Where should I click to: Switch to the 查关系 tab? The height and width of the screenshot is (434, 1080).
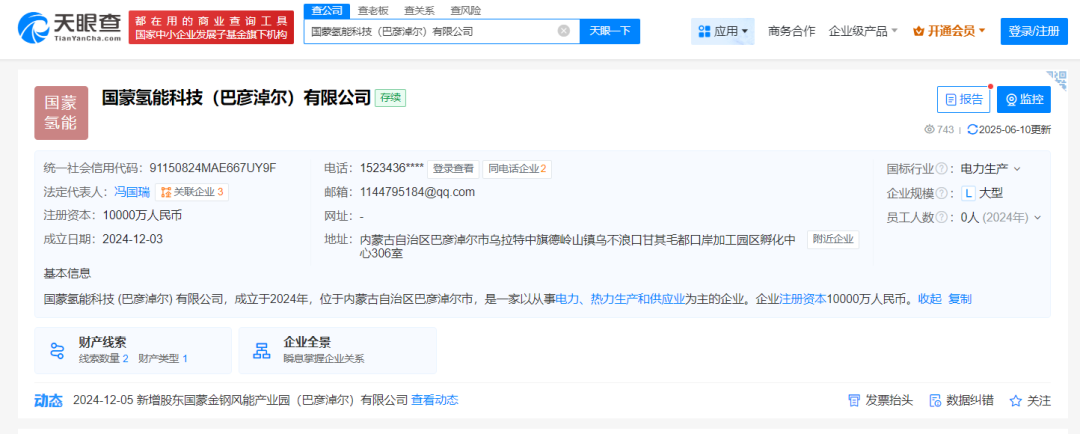pos(419,10)
